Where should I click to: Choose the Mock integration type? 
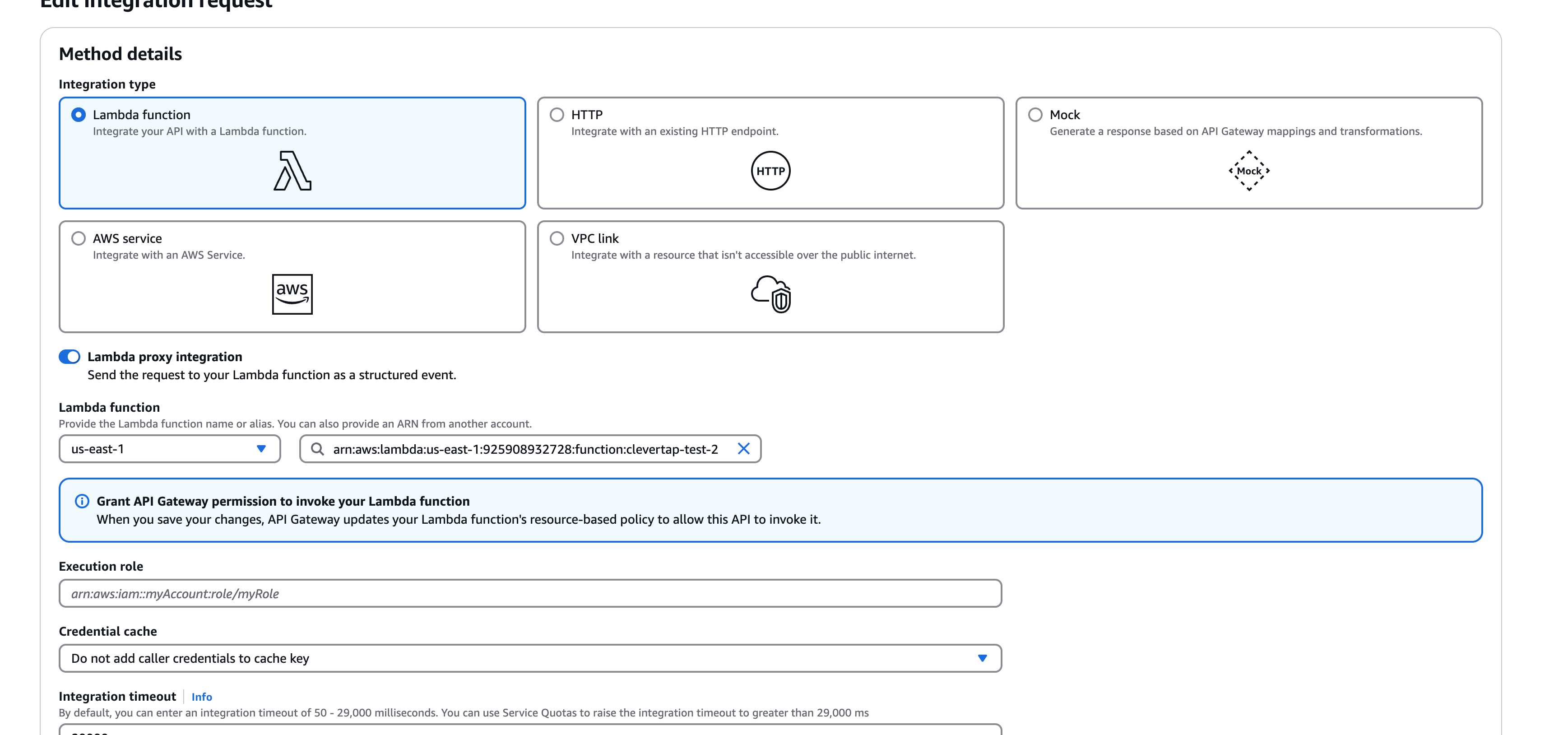pyautogui.click(x=1035, y=115)
